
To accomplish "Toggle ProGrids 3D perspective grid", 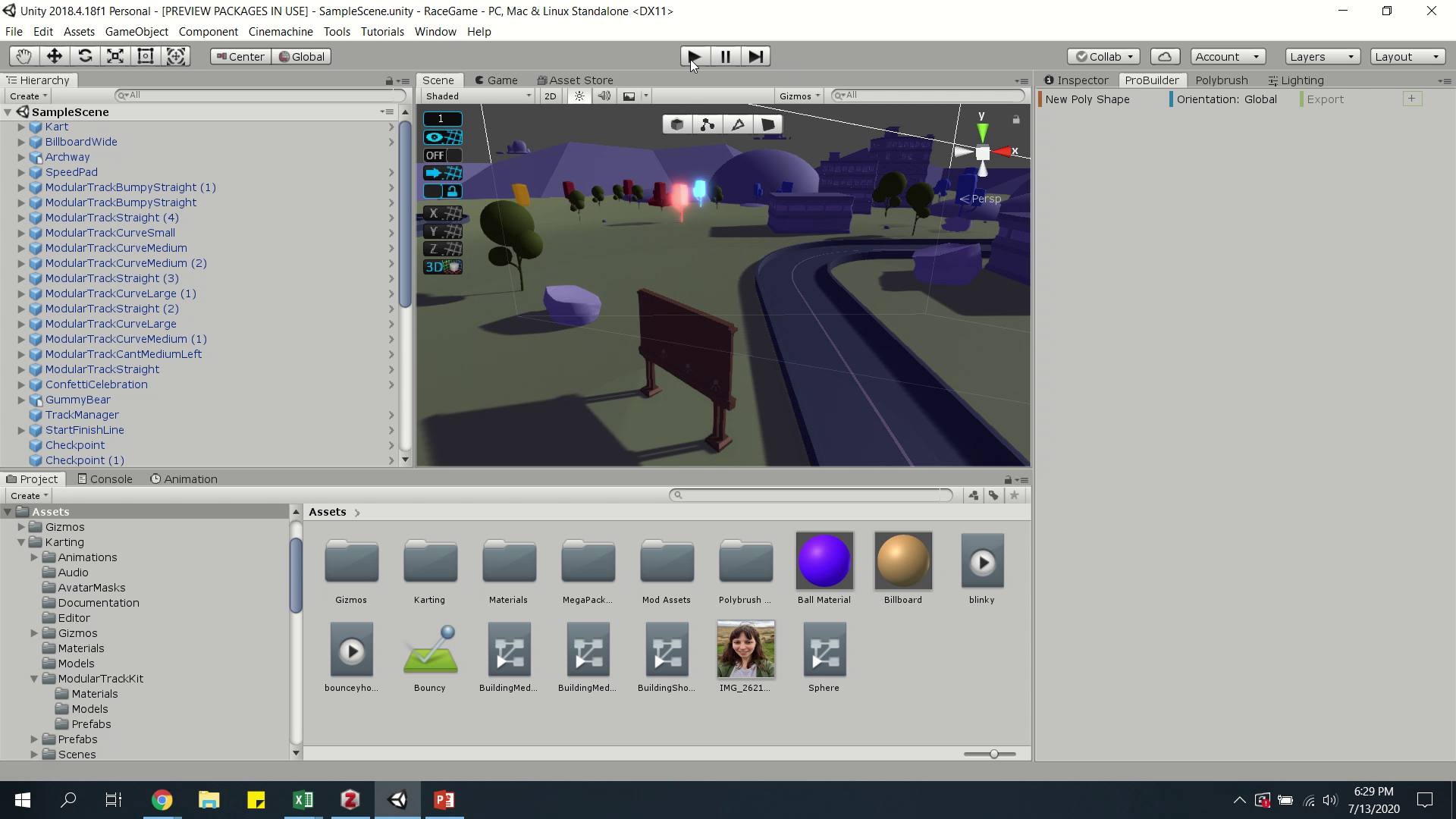I will (x=443, y=267).
